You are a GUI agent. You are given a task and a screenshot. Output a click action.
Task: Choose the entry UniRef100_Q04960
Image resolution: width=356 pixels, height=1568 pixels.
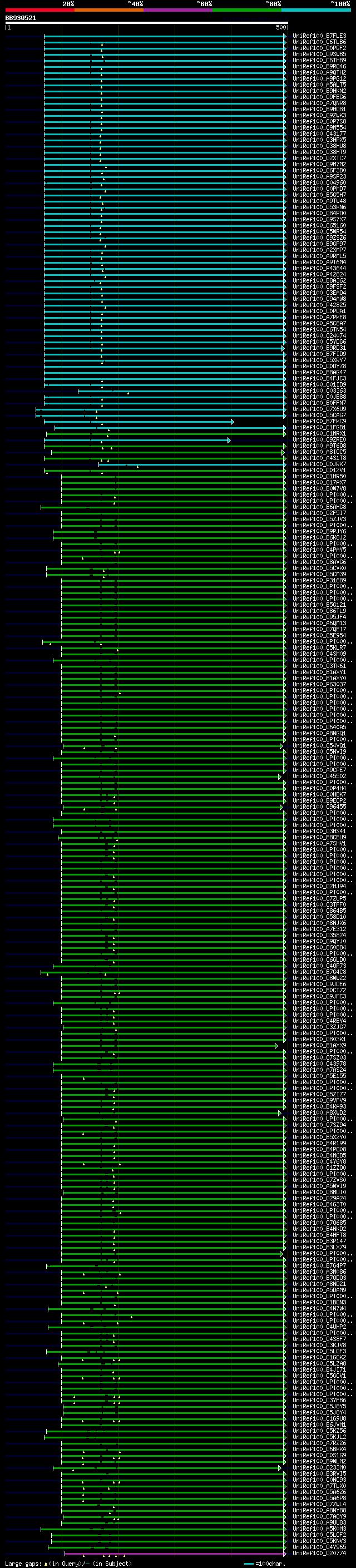[x=319, y=182]
